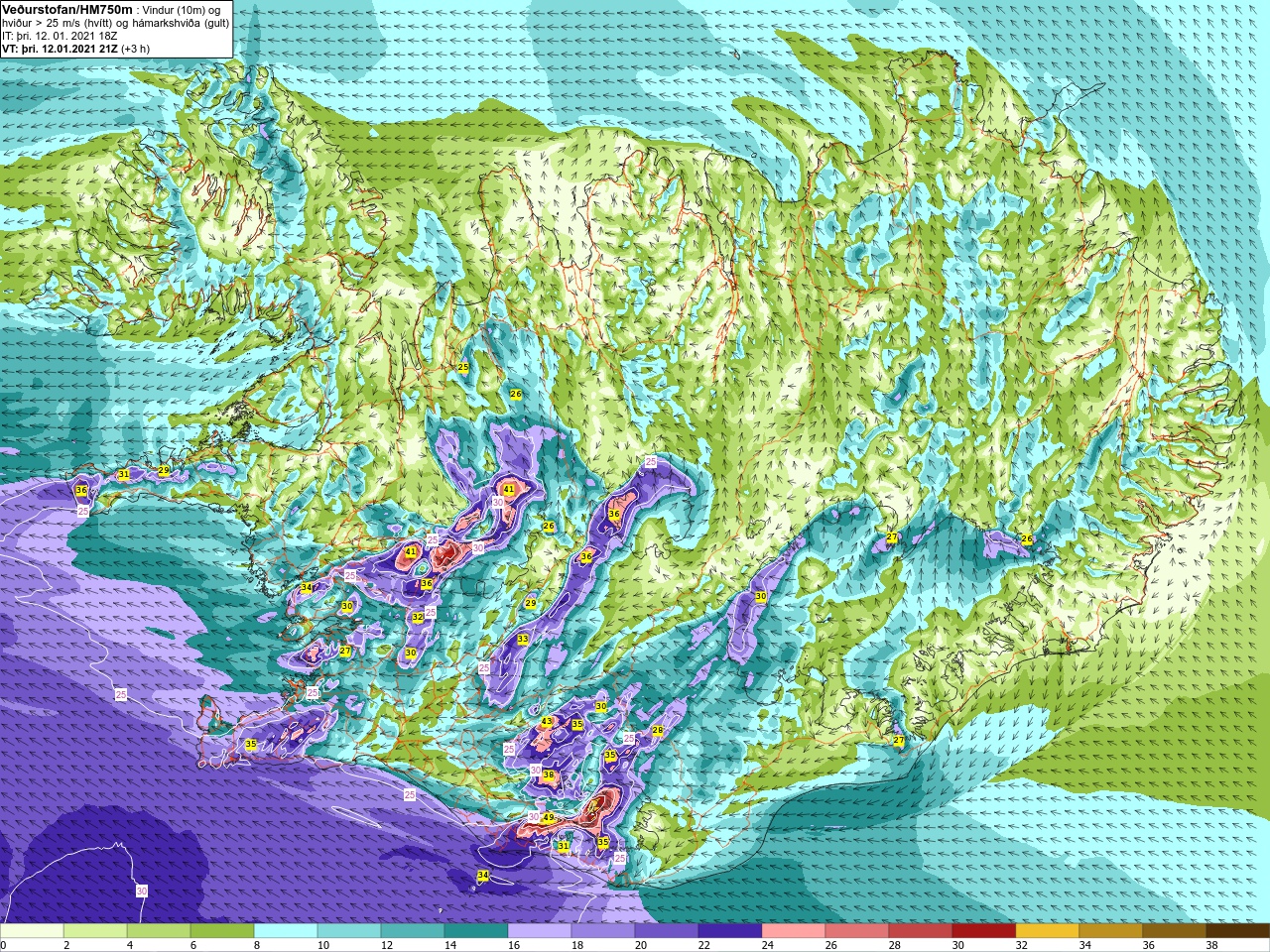
Task: Click the golden yellow 32–34 m/s legend swatch
Action: pos(1048,931)
